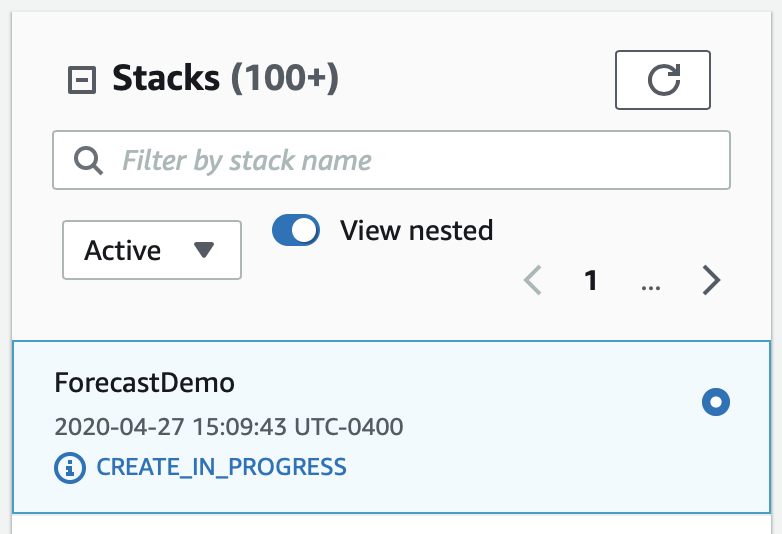Click the refresh stacks icon button
This screenshot has width=782, height=534.
coord(663,80)
